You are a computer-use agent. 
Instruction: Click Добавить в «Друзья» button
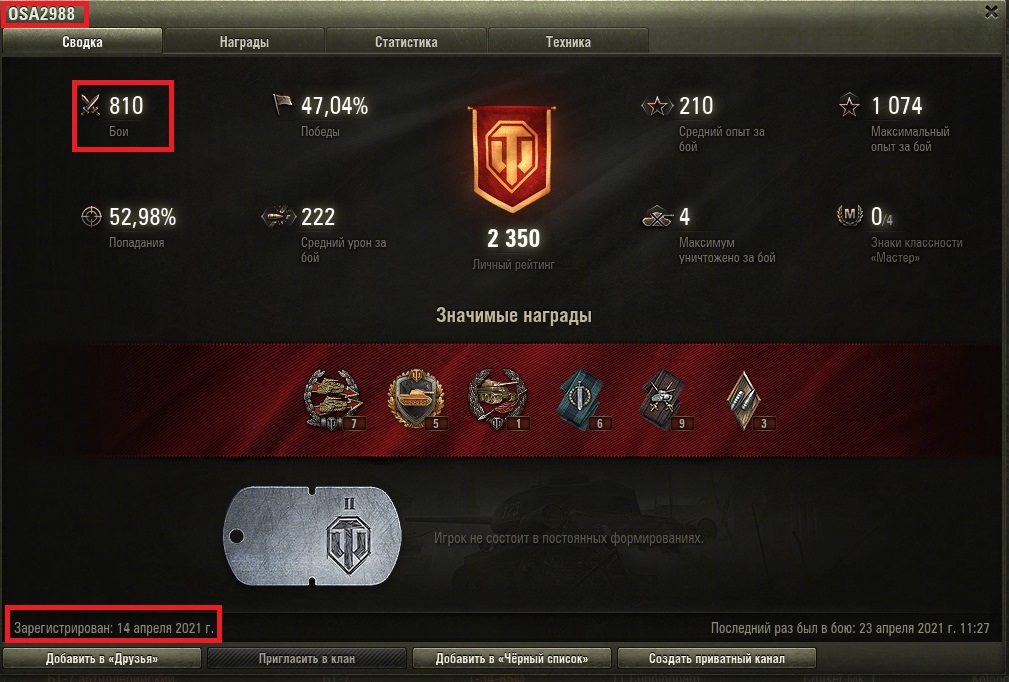(x=102, y=658)
